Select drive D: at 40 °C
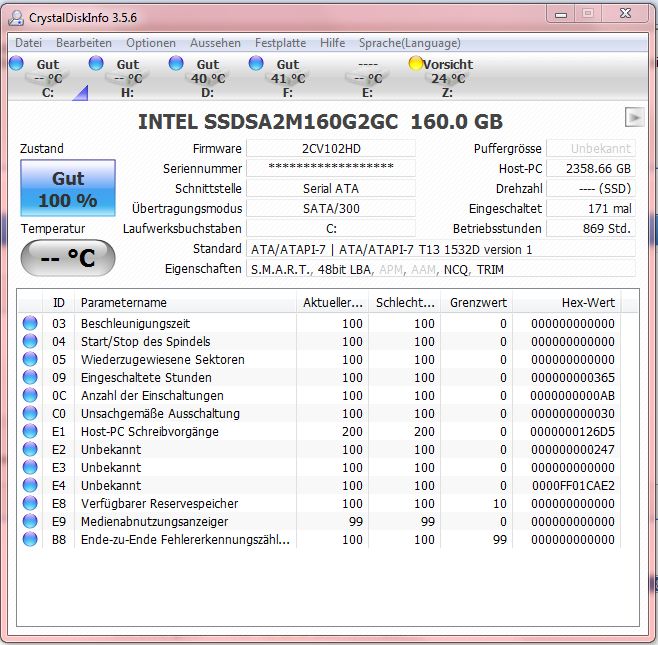Viewport: 658px width, 645px height. point(208,78)
